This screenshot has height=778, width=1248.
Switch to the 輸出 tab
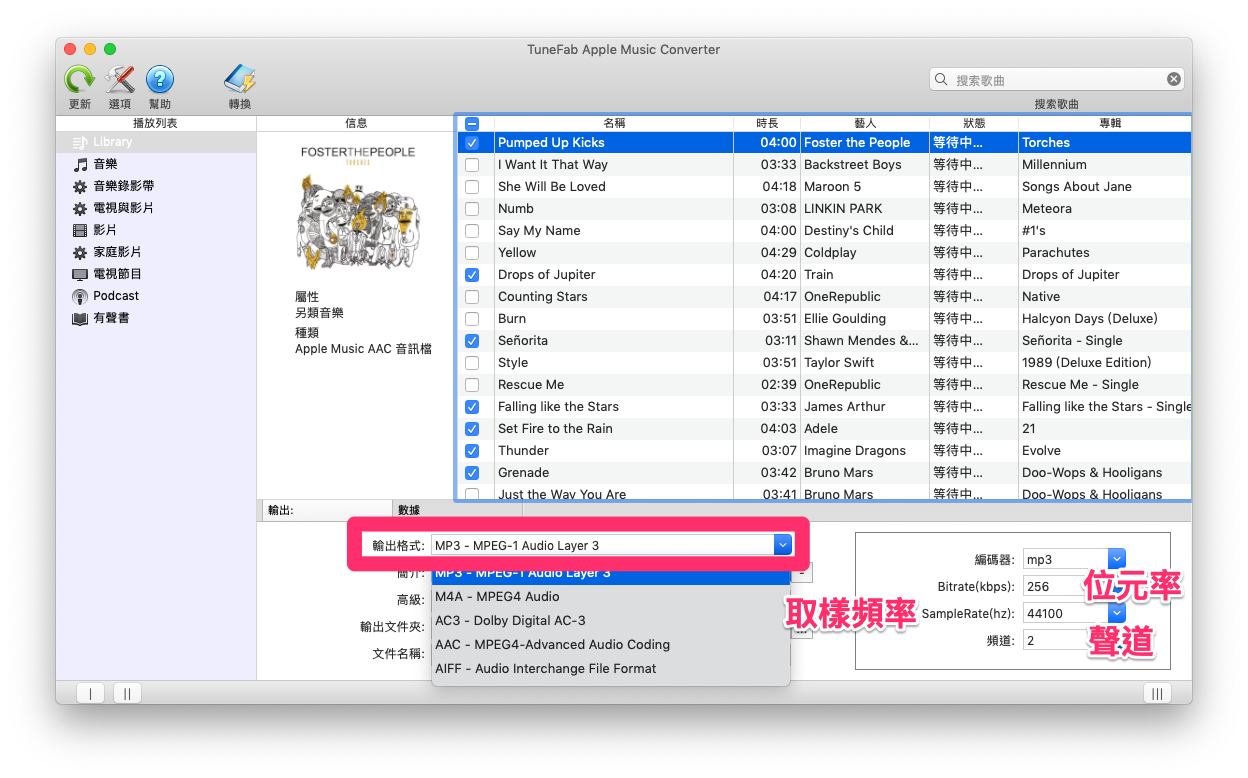[x=327, y=510]
